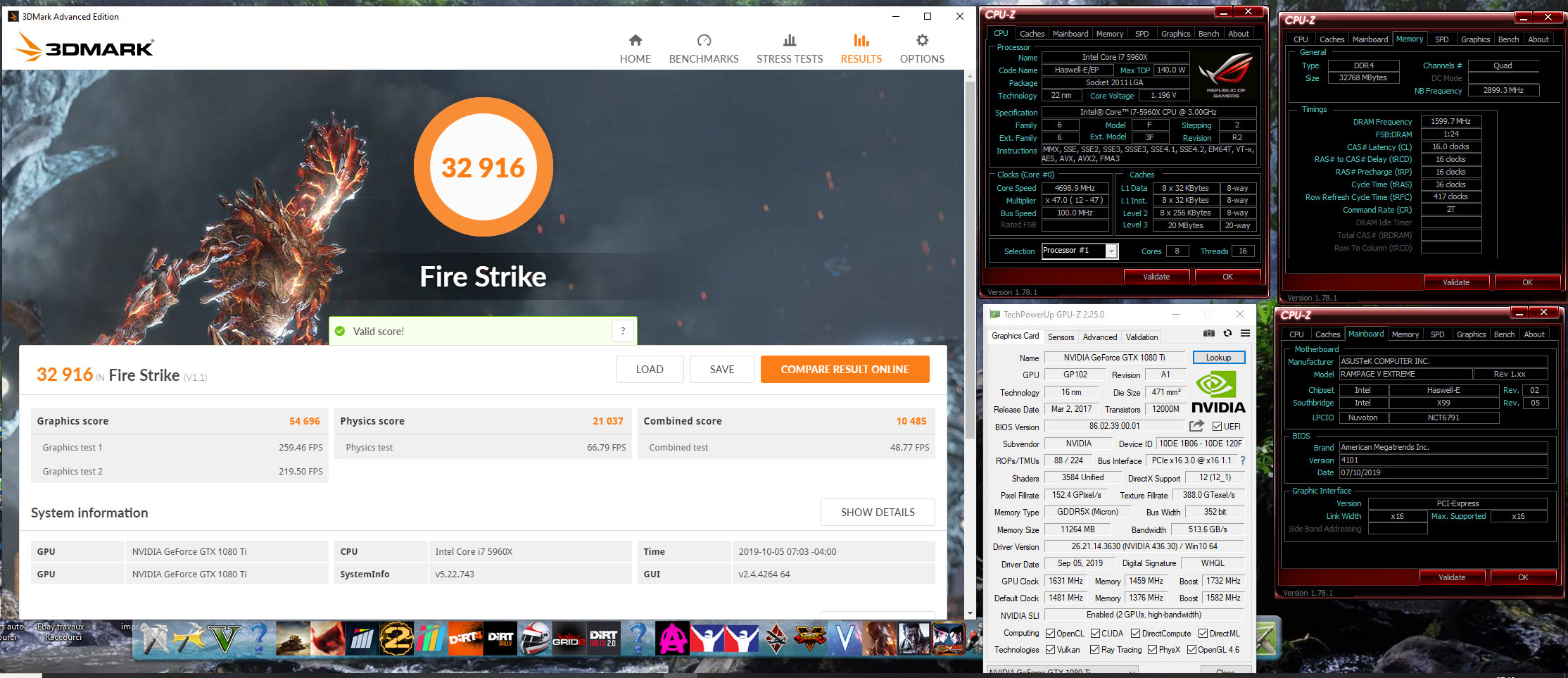Open the RESULTS section in 3DMark
Image resolution: width=1568 pixels, height=678 pixels.
(x=861, y=49)
